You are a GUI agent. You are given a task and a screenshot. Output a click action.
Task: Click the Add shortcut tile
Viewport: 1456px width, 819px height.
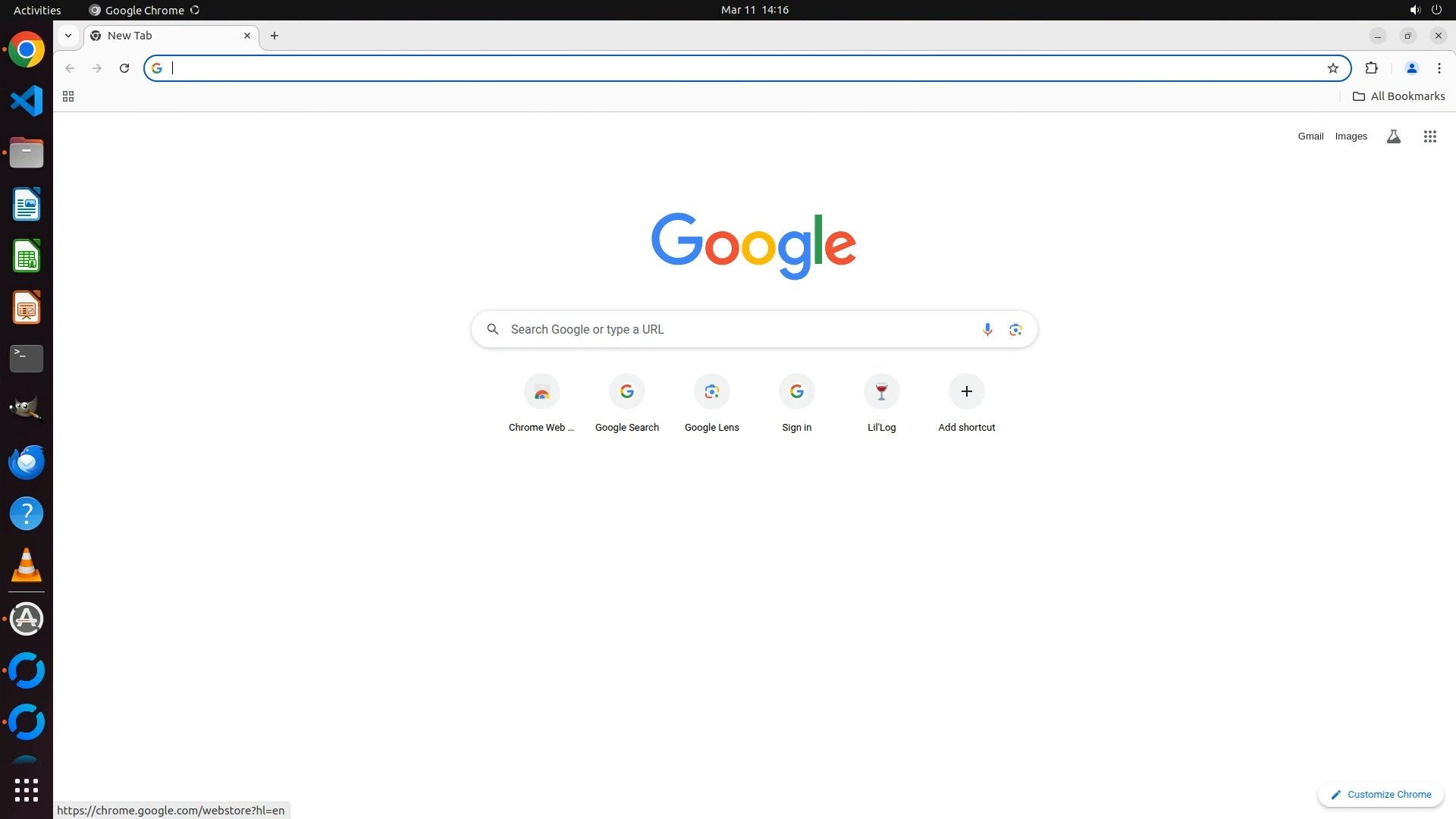point(966,392)
